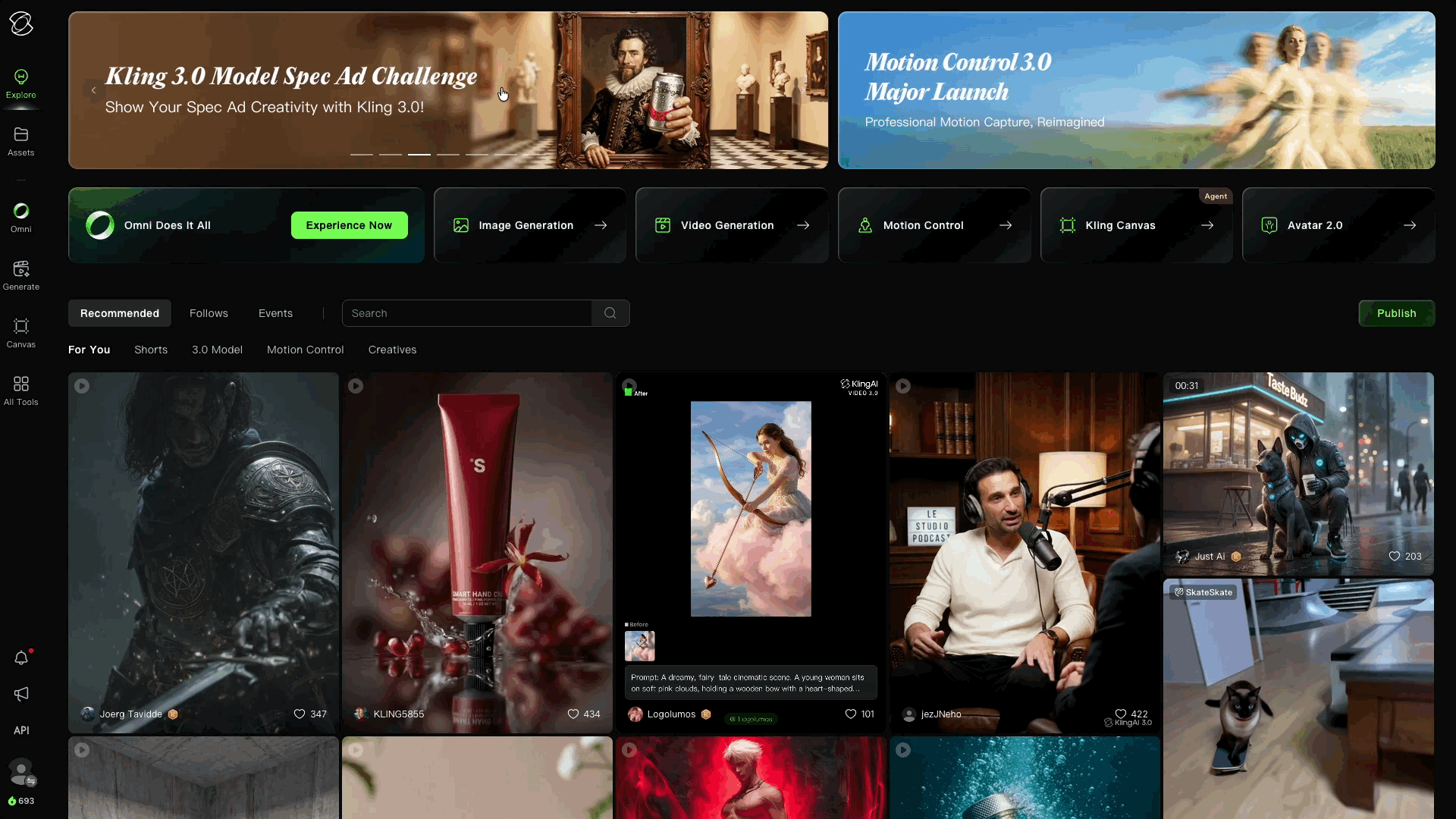Select the 3.0 Model filter tab
The width and height of the screenshot is (1456, 819).
coord(217,350)
